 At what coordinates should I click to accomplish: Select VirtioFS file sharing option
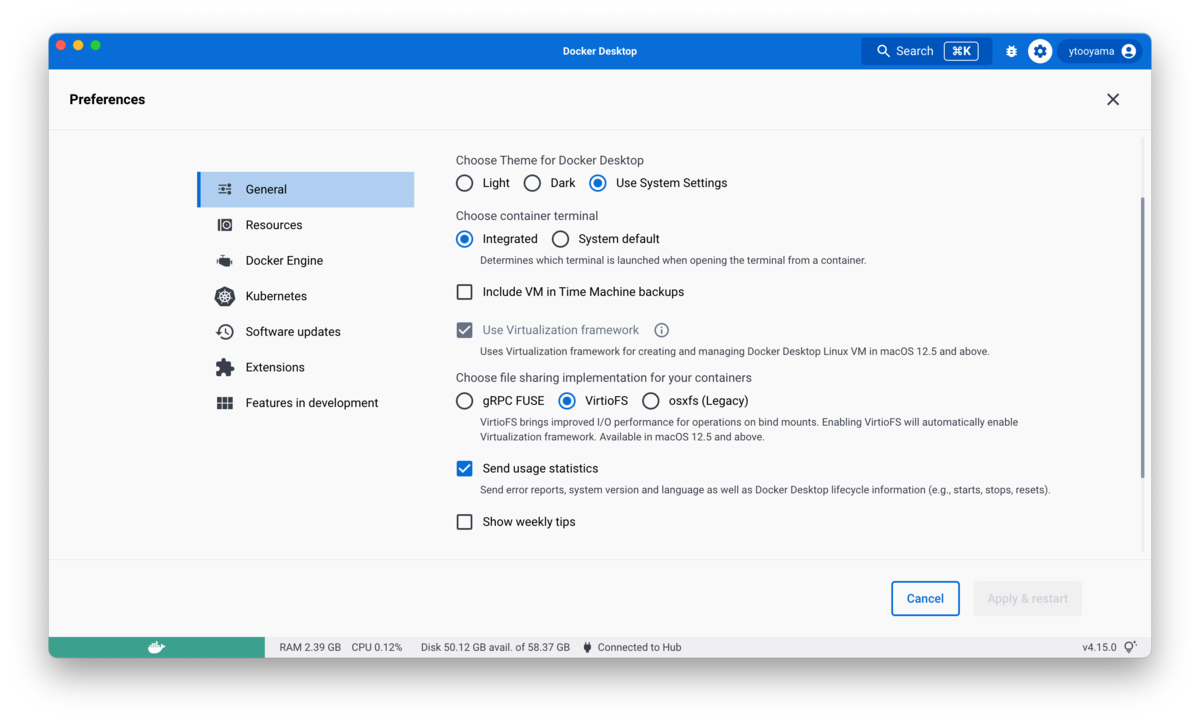(567, 401)
